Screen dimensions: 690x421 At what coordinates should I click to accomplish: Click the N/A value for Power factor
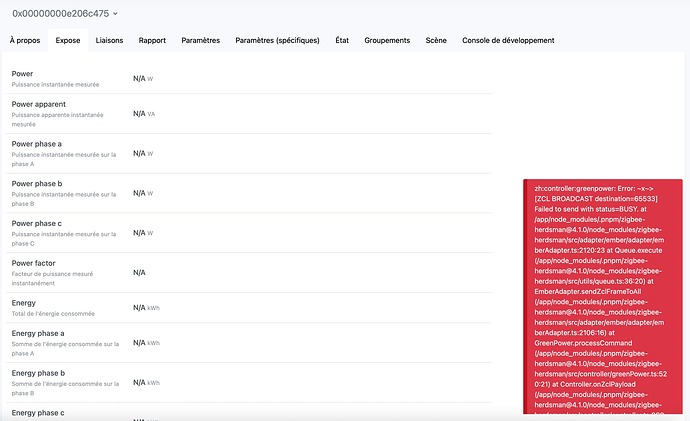pos(139,273)
